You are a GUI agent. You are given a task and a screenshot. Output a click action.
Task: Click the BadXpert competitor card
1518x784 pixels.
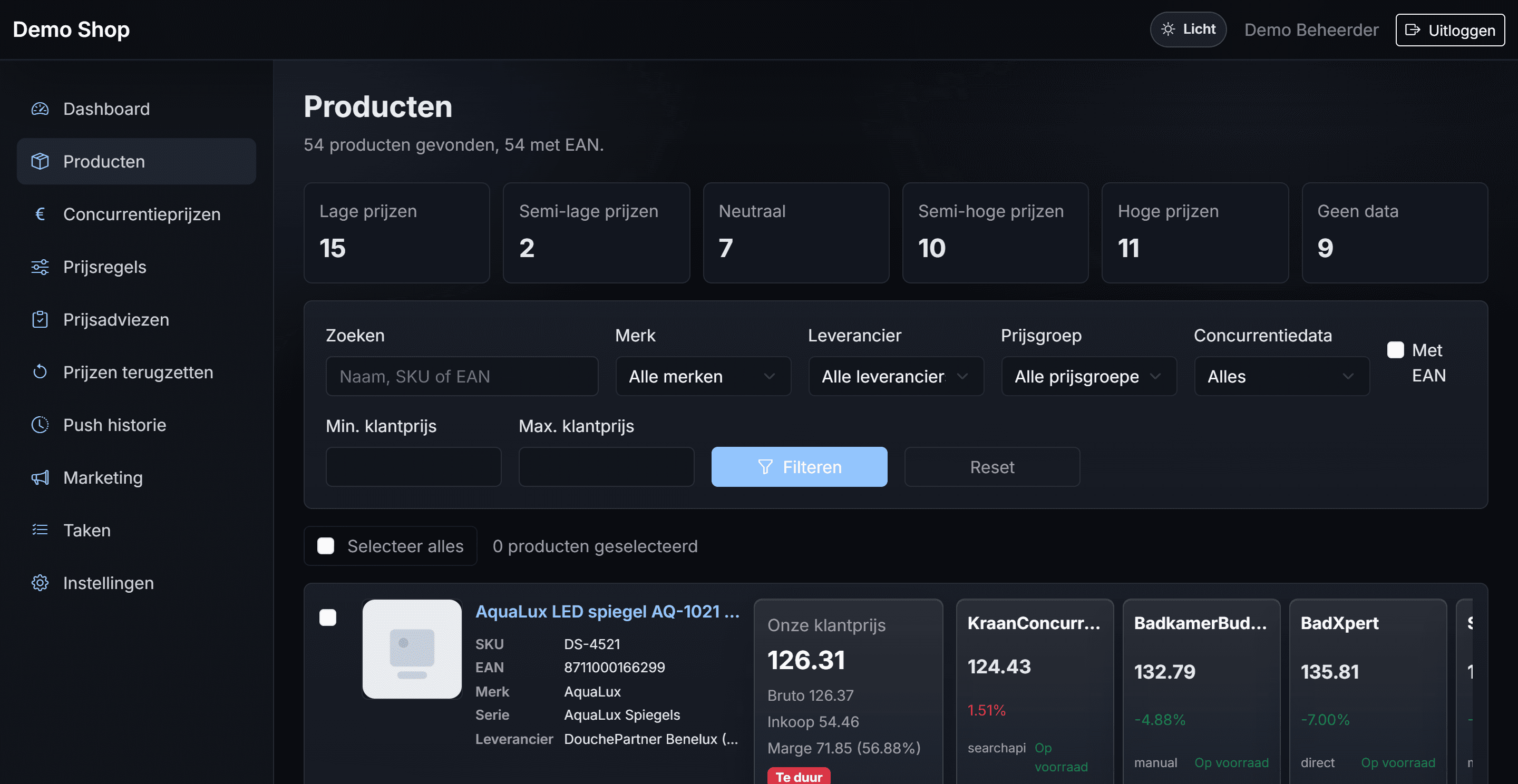pos(1368,691)
